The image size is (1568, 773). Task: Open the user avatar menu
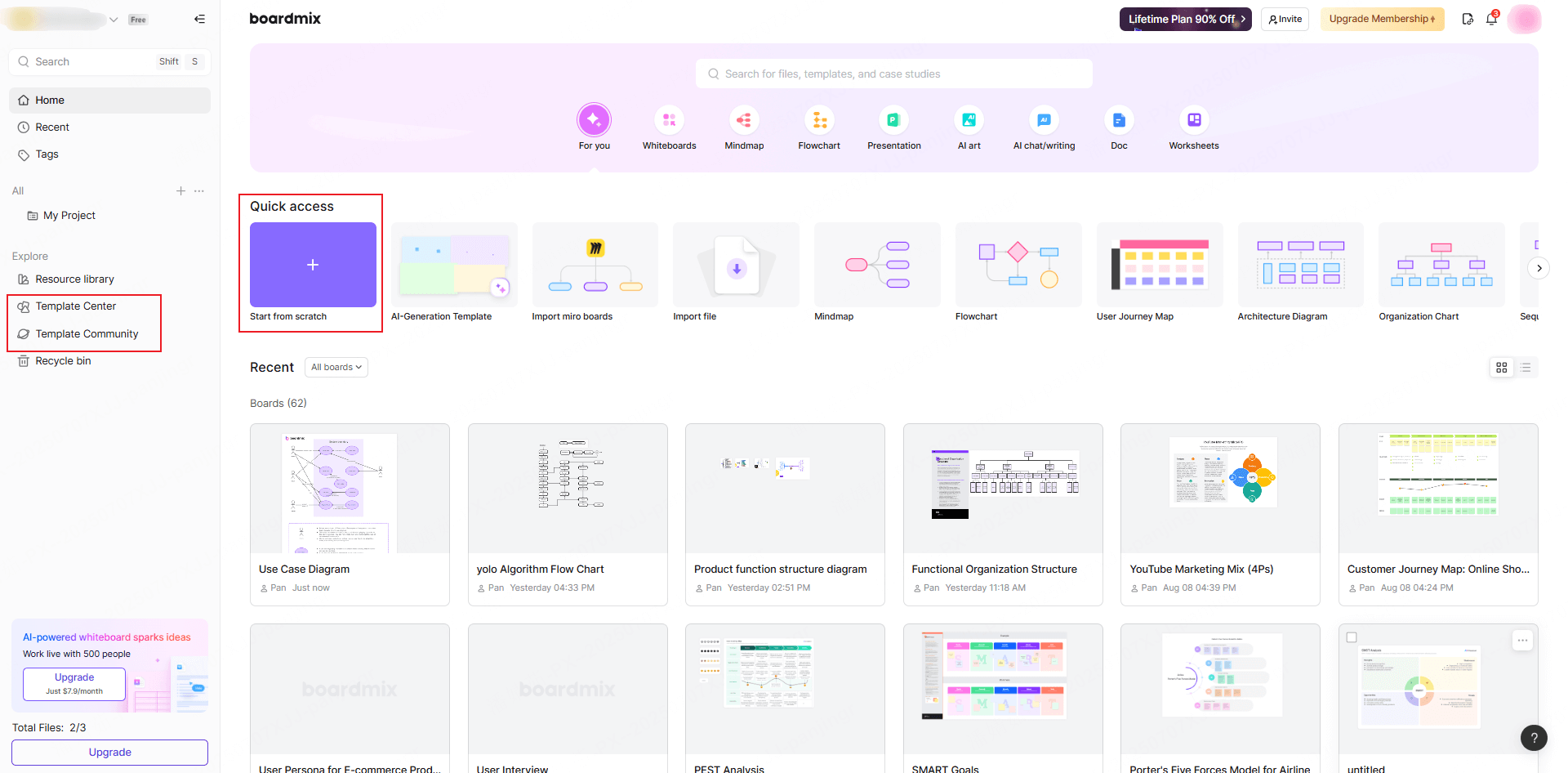[x=1524, y=19]
